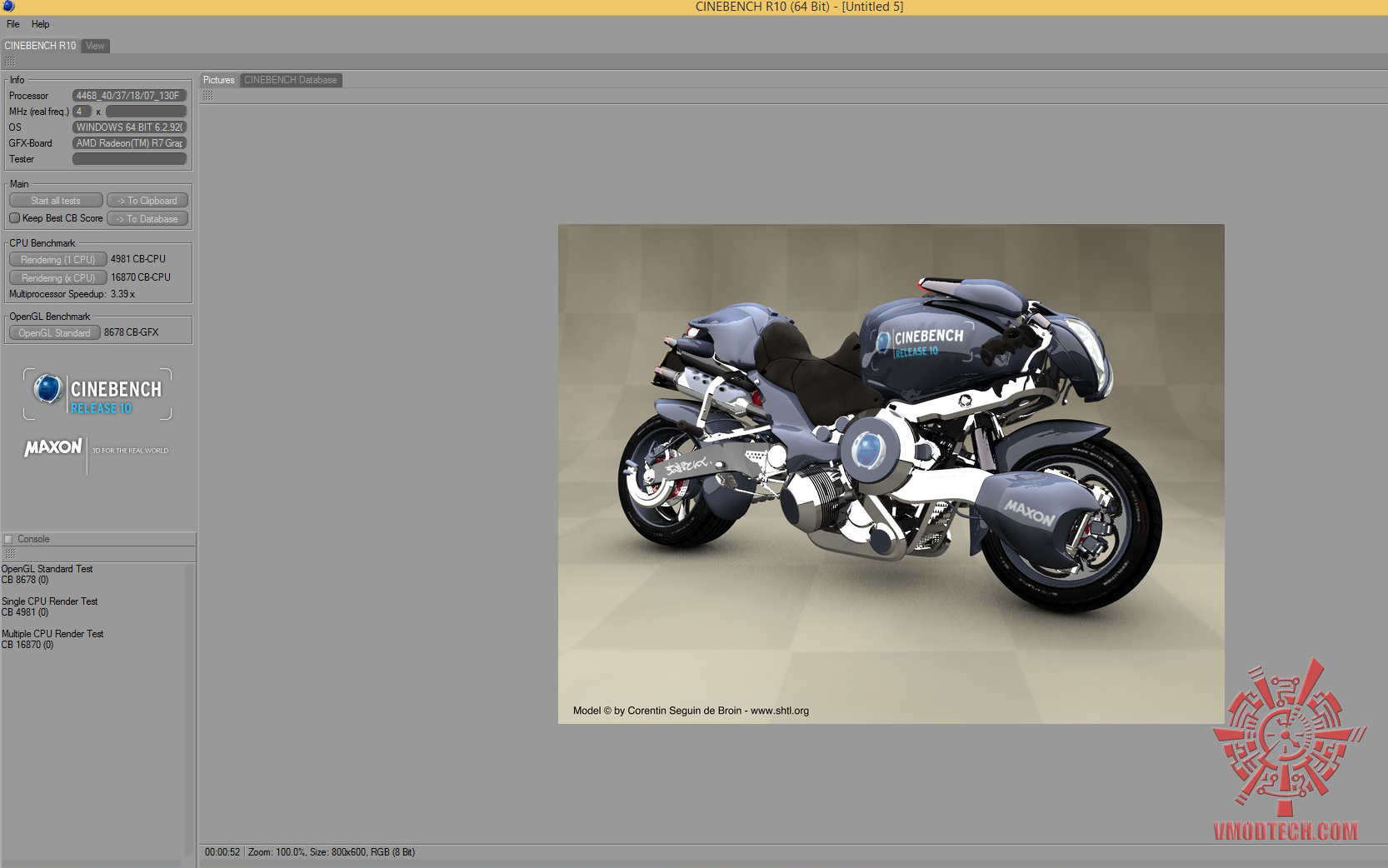
Task: Click the Tester name input field
Action: click(130, 159)
